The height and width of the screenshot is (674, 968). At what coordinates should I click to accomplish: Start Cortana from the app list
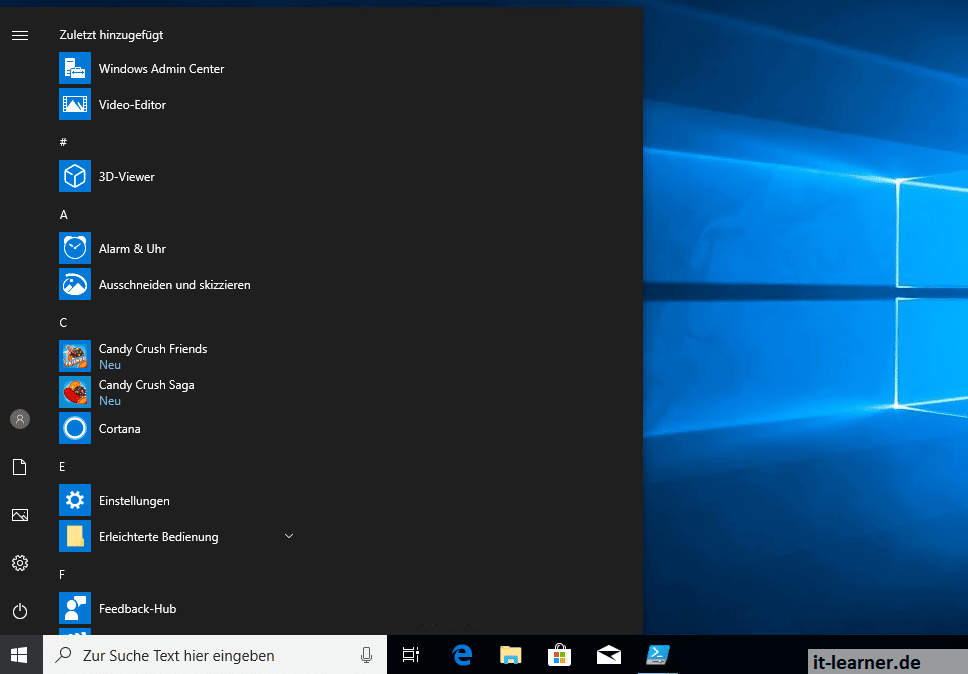pyautogui.click(x=119, y=428)
